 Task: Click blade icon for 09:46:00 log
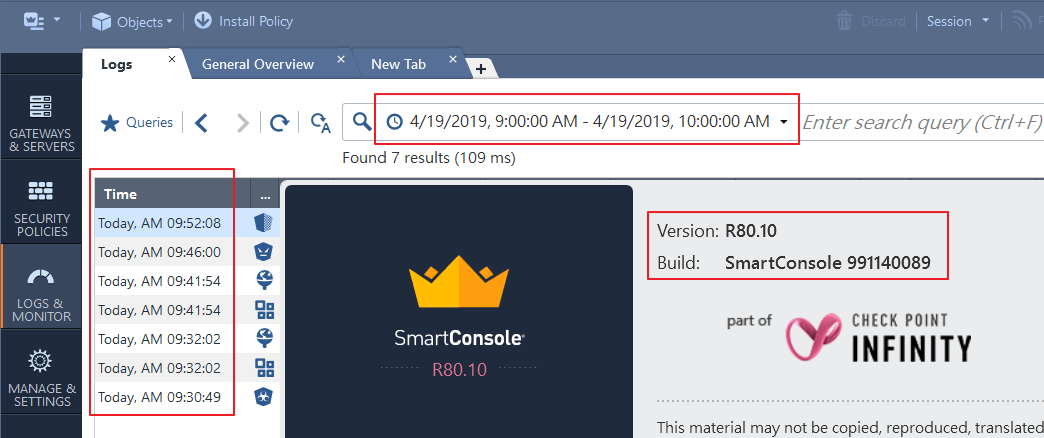point(264,252)
